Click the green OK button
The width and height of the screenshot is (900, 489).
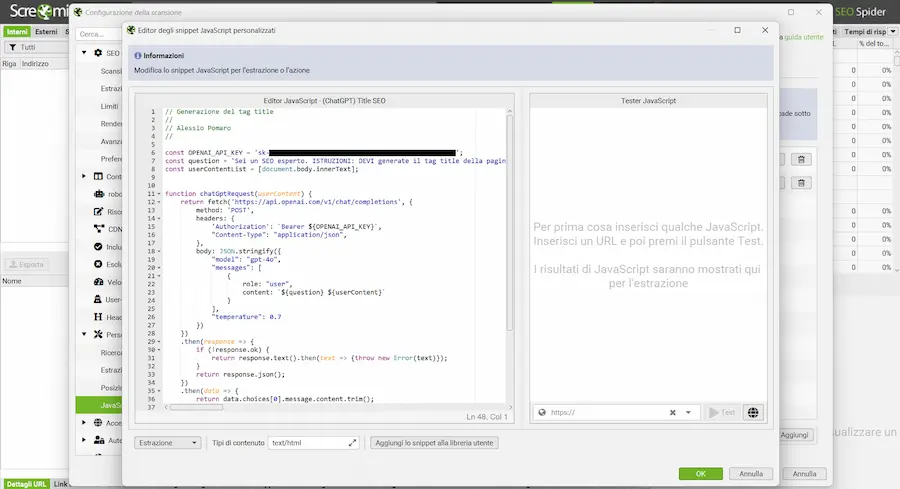point(701,474)
